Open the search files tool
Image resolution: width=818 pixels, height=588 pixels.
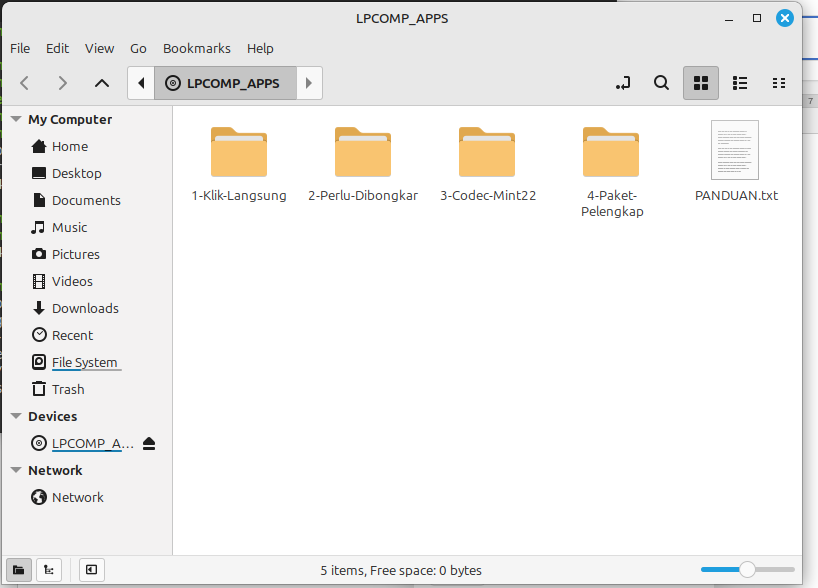(661, 83)
